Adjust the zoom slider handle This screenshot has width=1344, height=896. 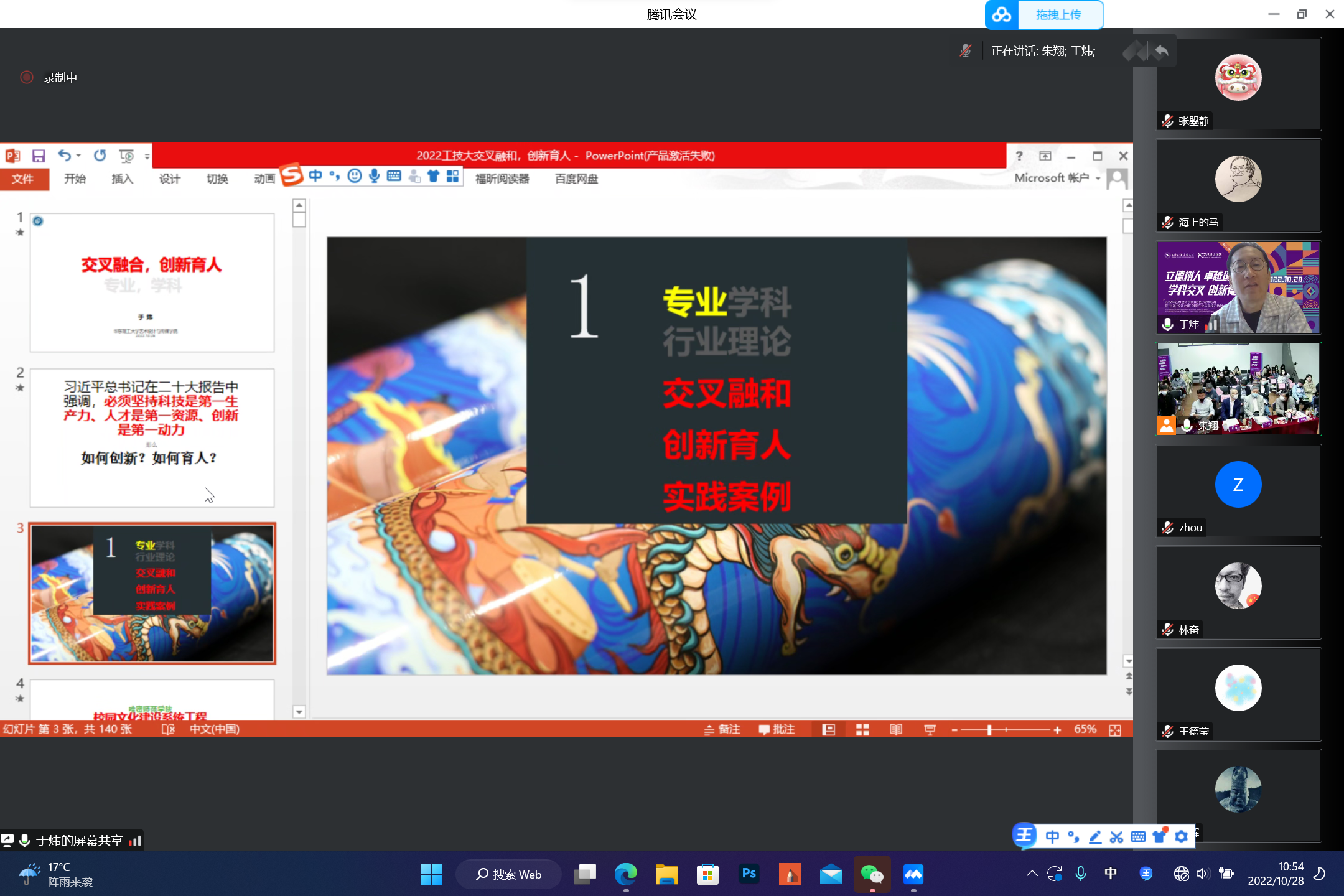(x=989, y=729)
